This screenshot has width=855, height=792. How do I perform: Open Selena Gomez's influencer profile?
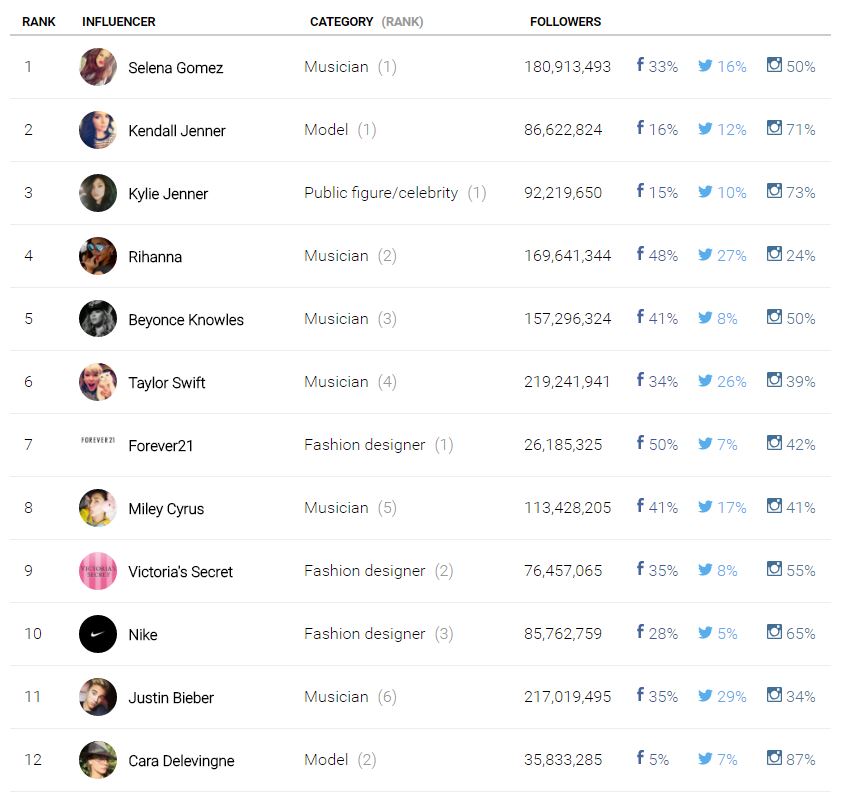click(175, 68)
